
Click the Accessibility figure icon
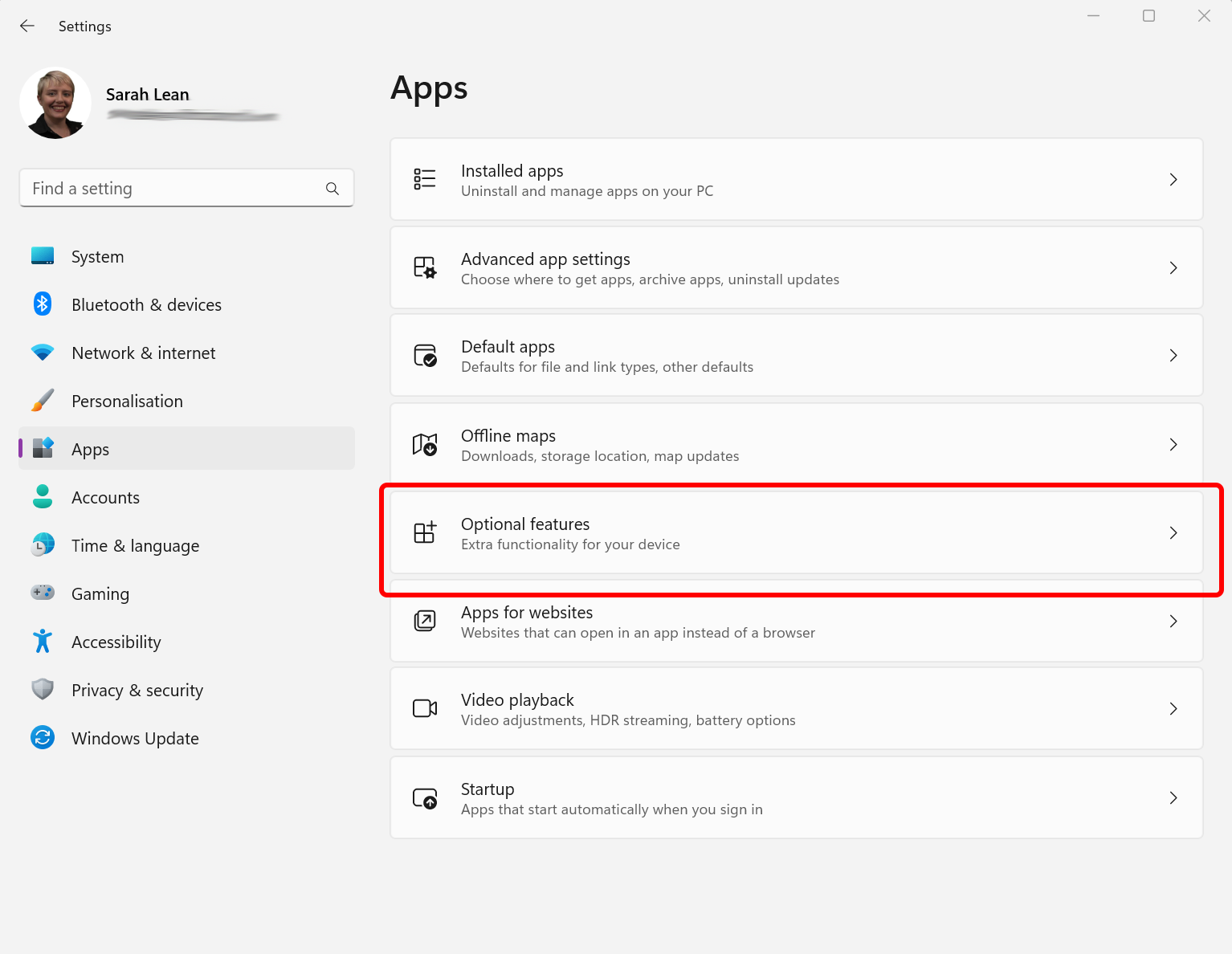tap(42, 642)
